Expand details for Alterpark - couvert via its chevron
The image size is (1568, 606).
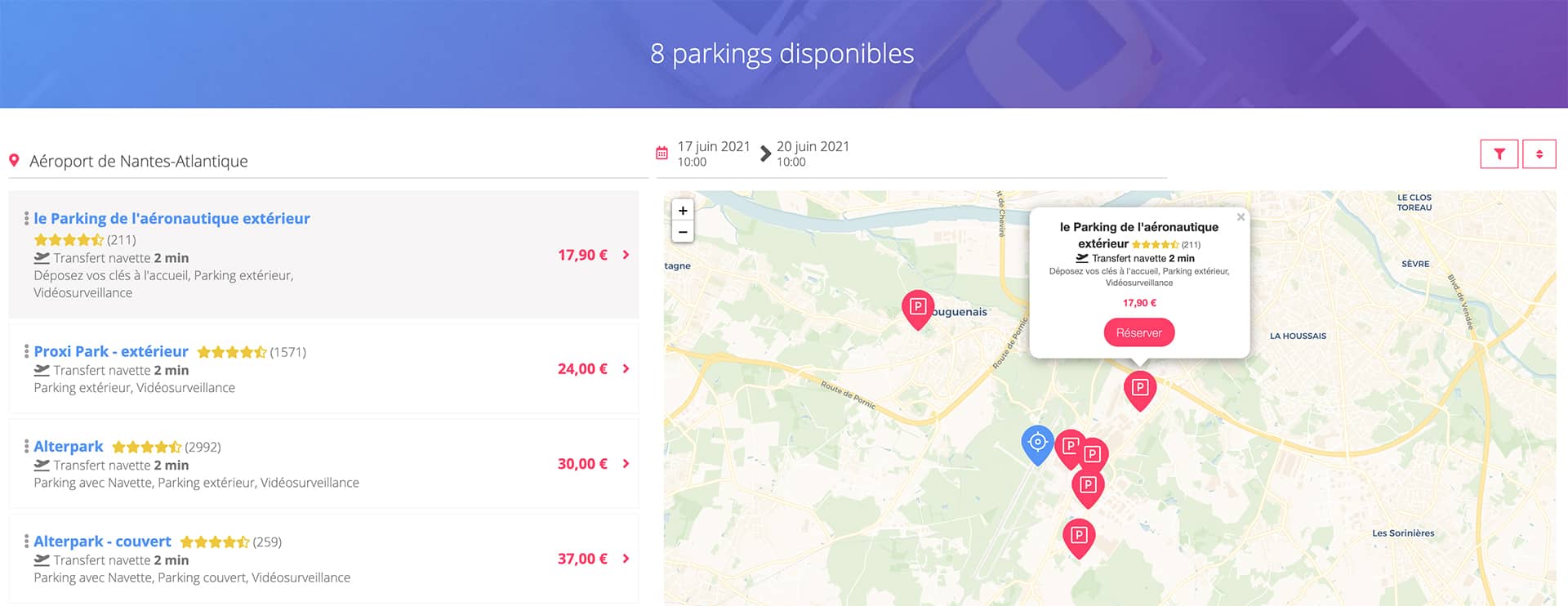click(x=626, y=558)
